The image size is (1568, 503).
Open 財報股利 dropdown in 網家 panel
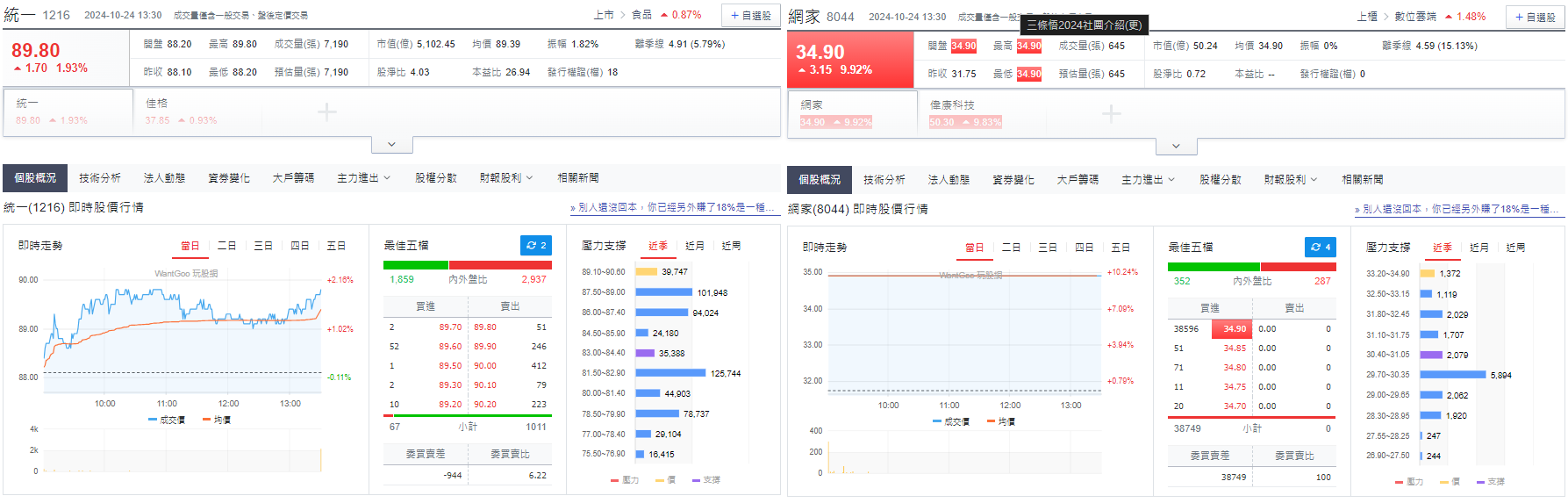pos(1291,179)
